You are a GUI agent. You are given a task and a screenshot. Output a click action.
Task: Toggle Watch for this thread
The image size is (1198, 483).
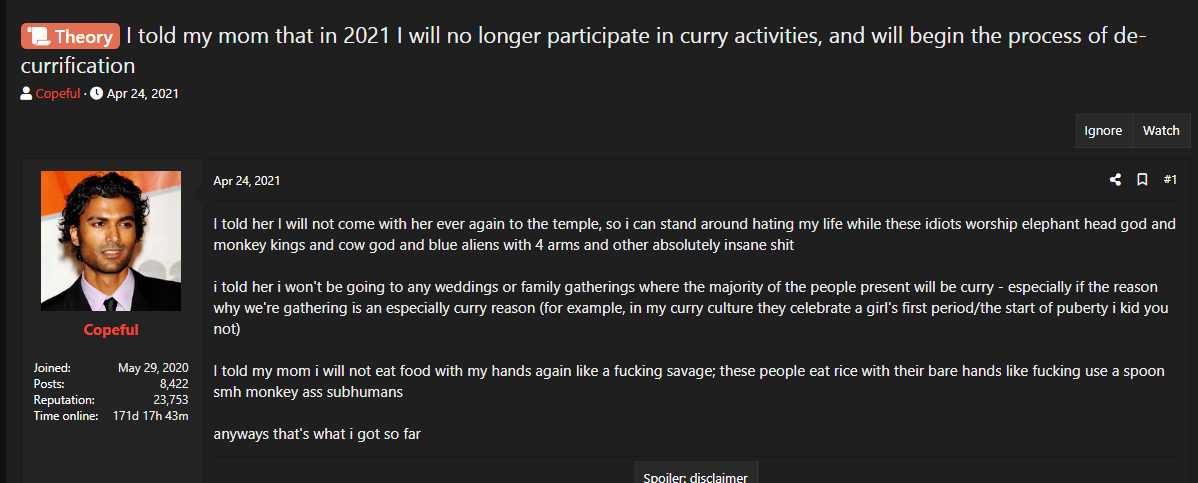[x=1161, y=131]
